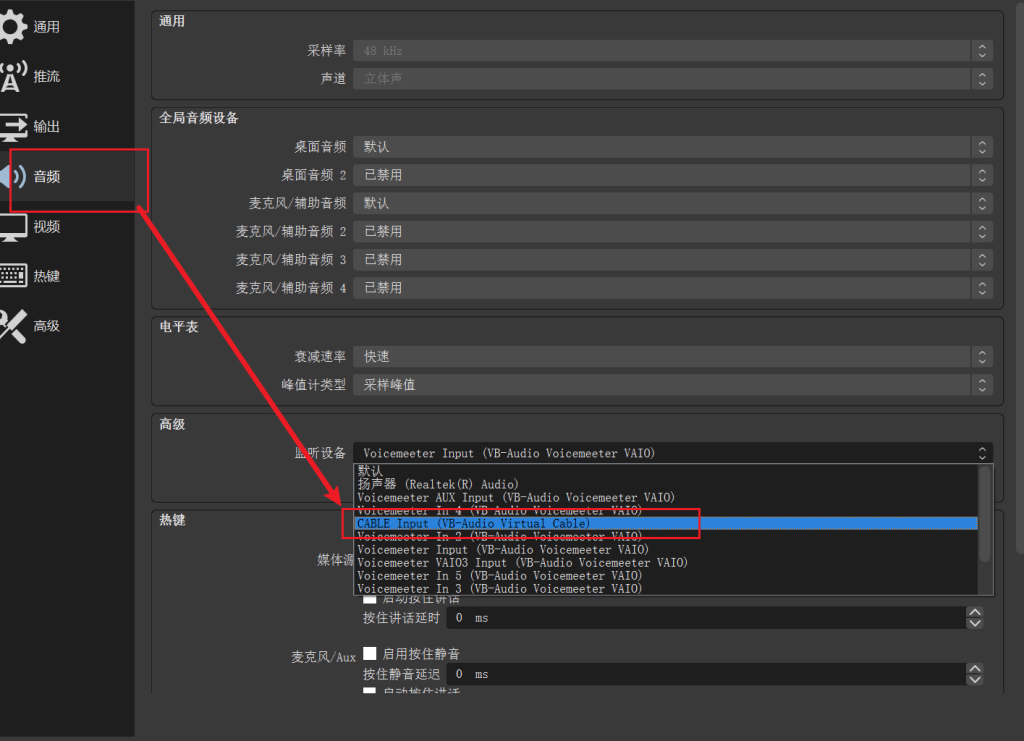Select the 推流 stream antenna icon
The image size is (1024, 741).
[x=13, y=76]
